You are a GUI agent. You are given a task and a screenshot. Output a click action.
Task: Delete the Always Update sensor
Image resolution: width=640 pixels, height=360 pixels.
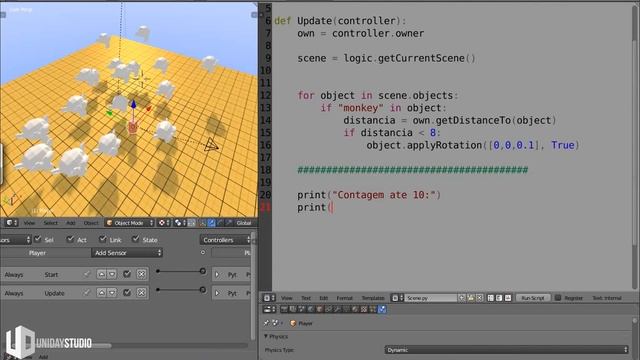pos(141,293)
